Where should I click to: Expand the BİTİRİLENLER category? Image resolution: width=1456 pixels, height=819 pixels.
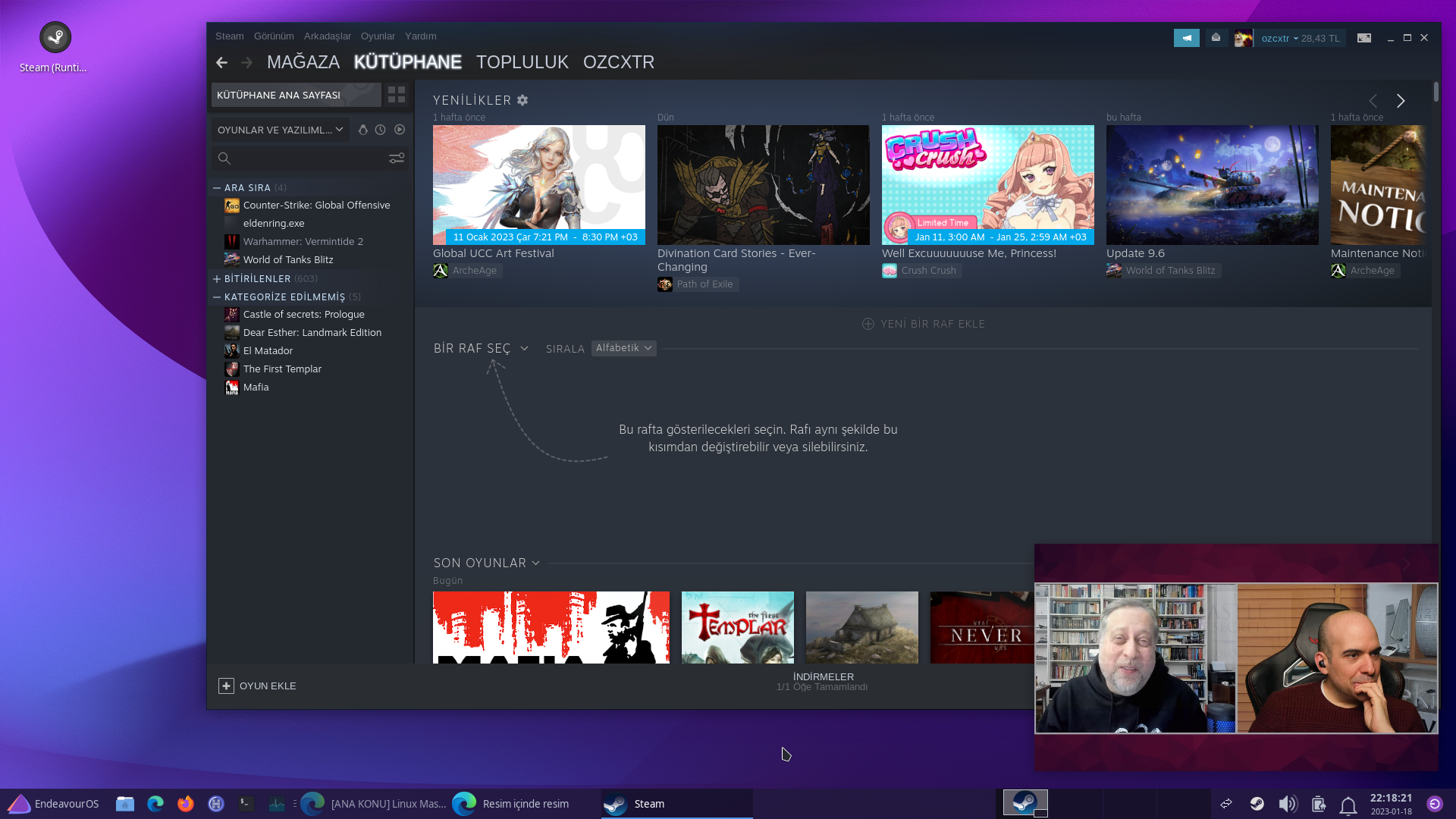pos(217,279)
